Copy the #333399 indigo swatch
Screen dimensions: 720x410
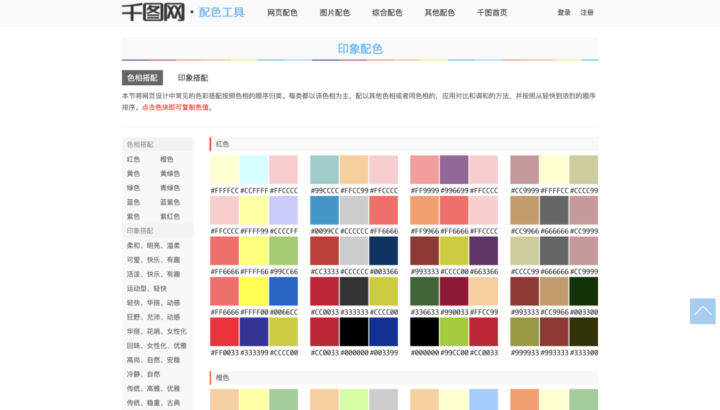[254, 331]
